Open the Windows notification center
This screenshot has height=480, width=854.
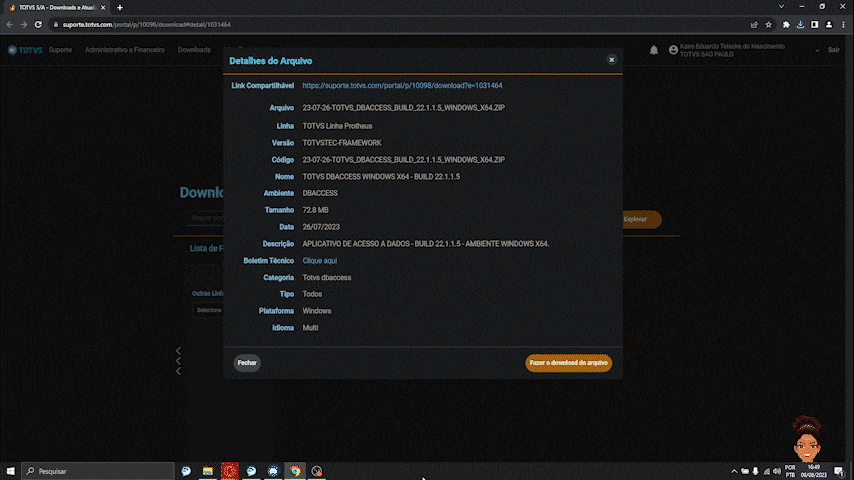click(x=839, y=471)
